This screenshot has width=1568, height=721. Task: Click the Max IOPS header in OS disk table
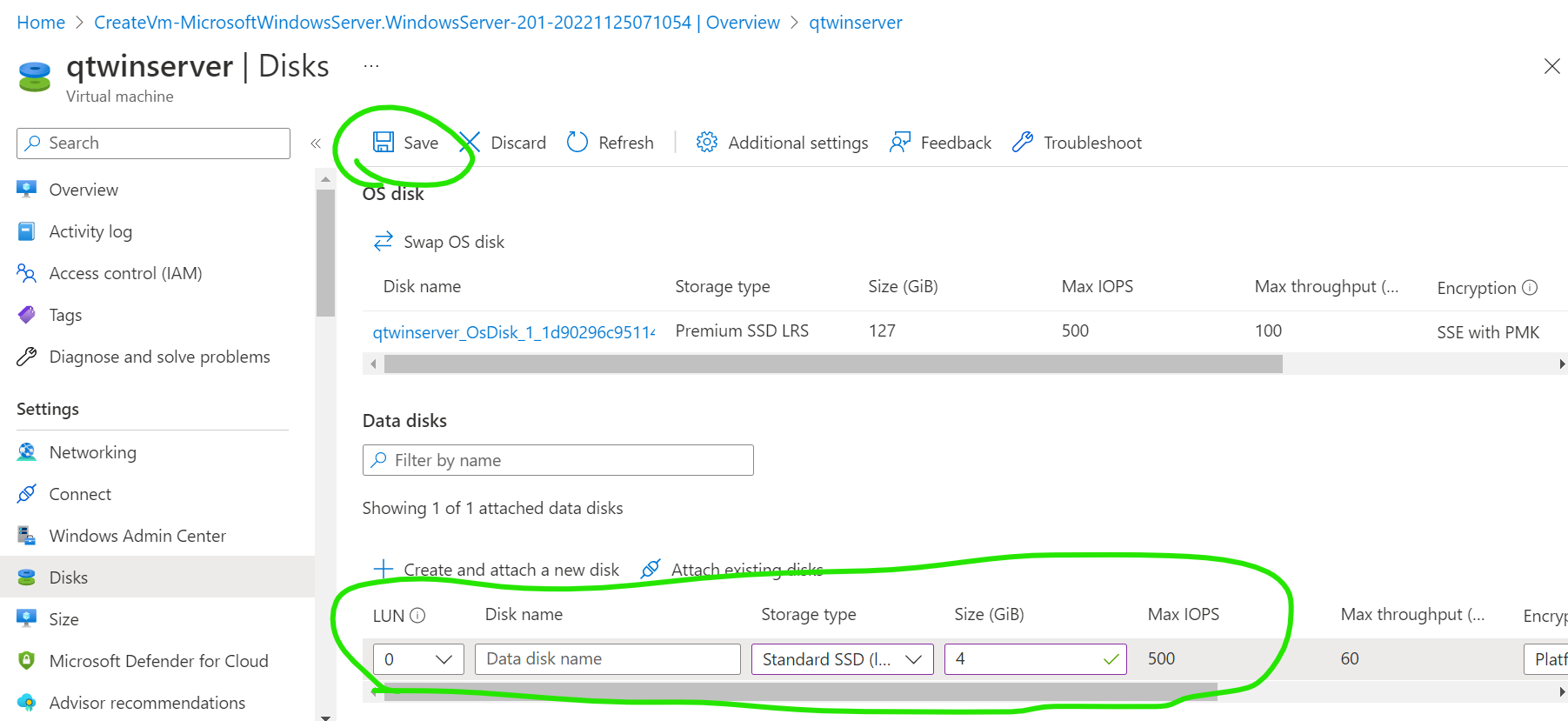click(1098, 287)
